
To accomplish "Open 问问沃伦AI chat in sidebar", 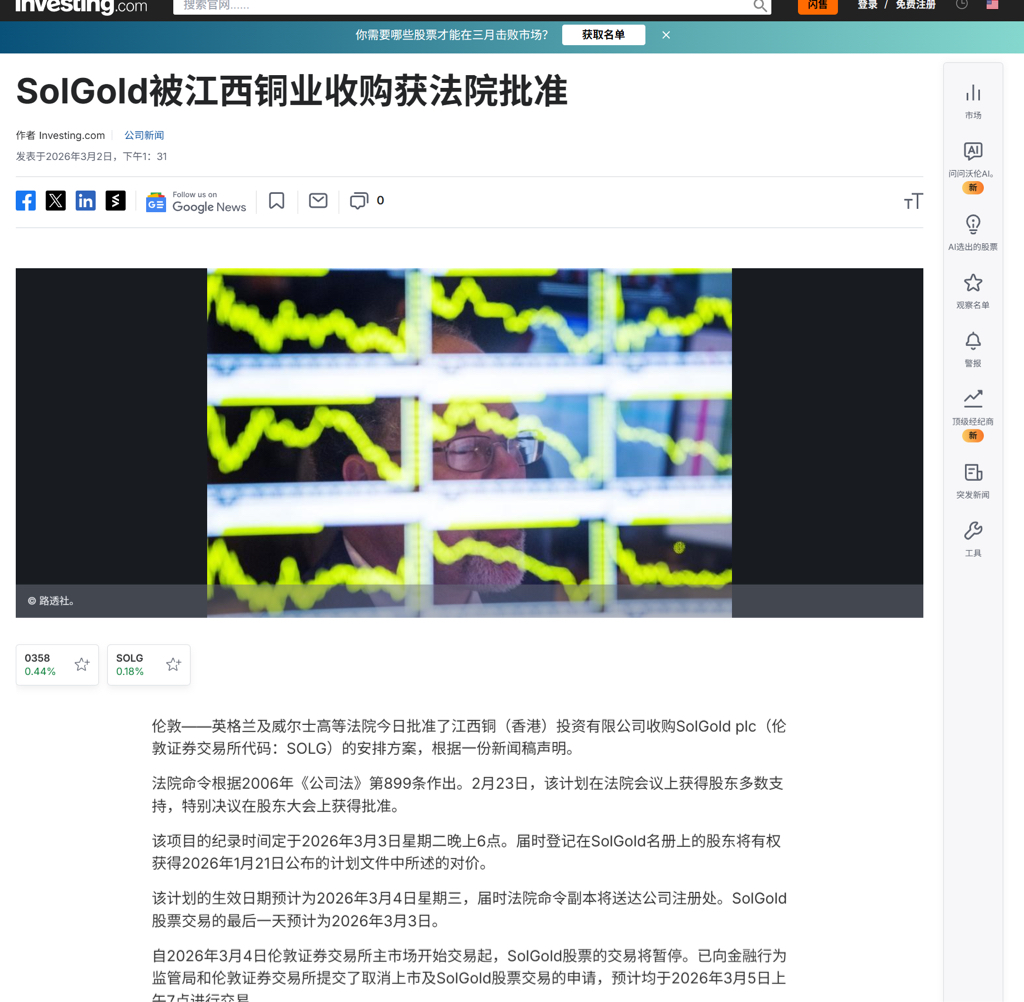I will (973, 167).
